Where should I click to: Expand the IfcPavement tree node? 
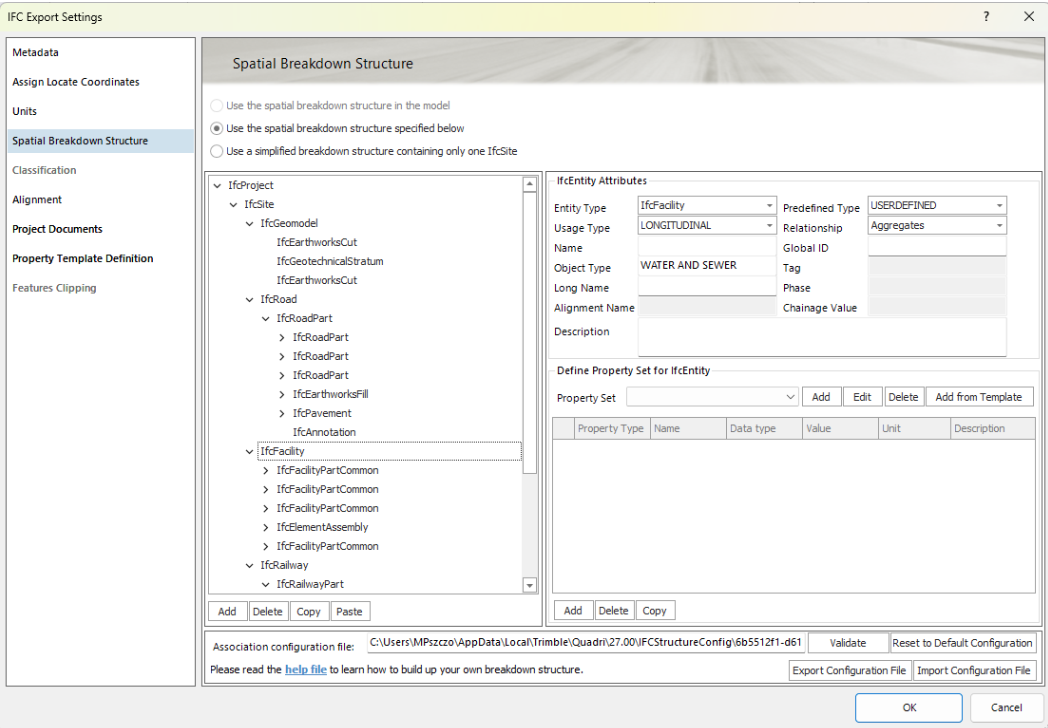[282, 414]
